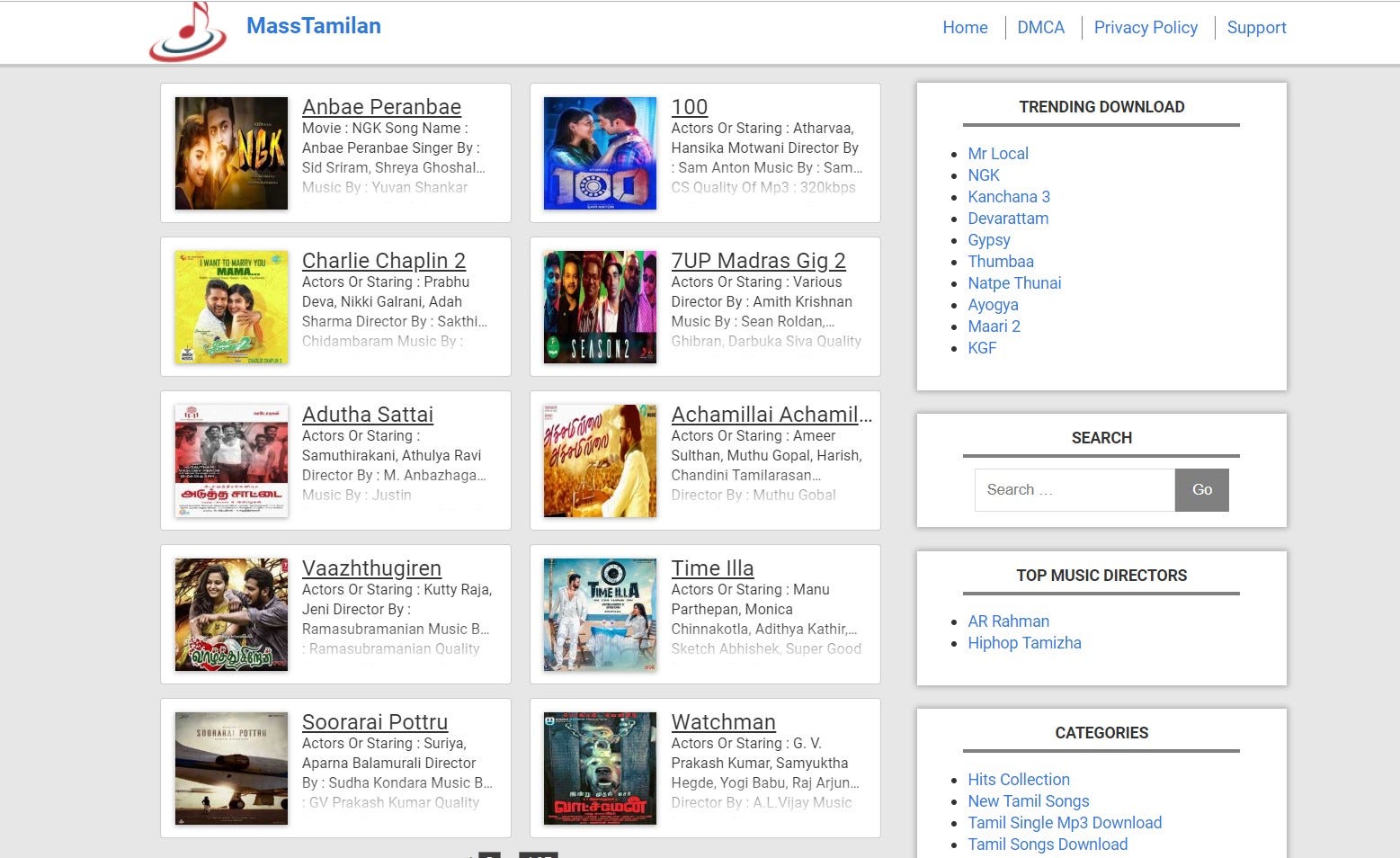
Task: Open the Anbae Peranbae title link
Action: pyautogui.click(x=381, y=107)
